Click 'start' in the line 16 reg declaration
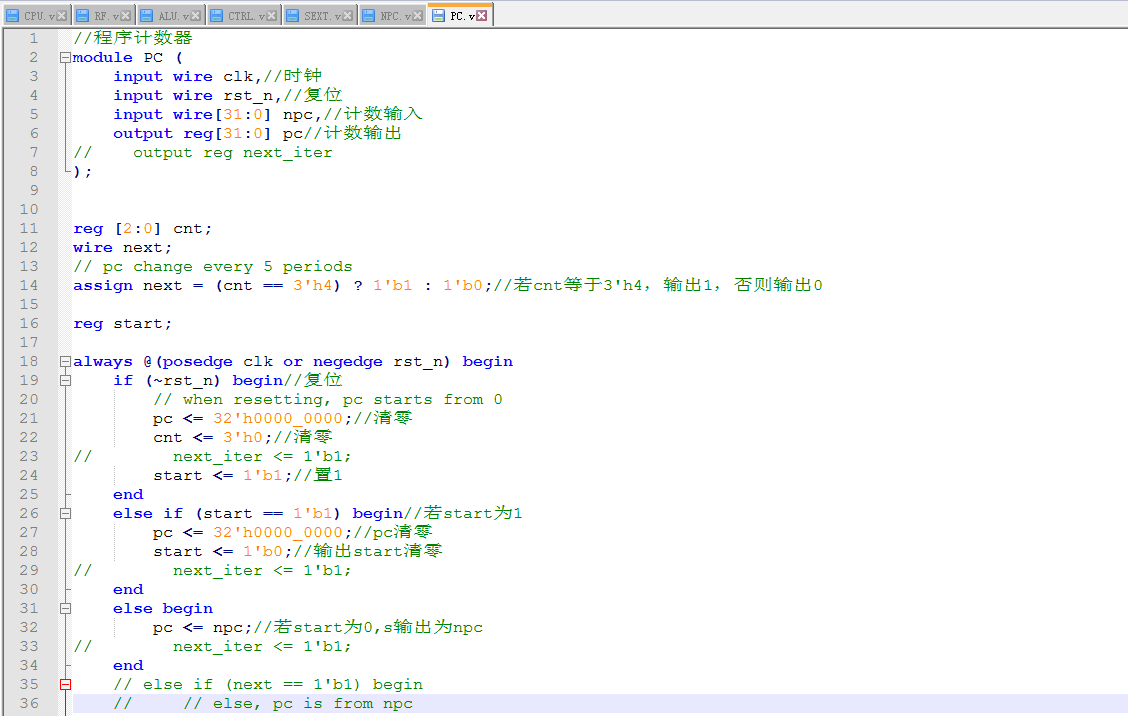The image size is (1128, 716). pyautogui.click(x=138, y=324)
